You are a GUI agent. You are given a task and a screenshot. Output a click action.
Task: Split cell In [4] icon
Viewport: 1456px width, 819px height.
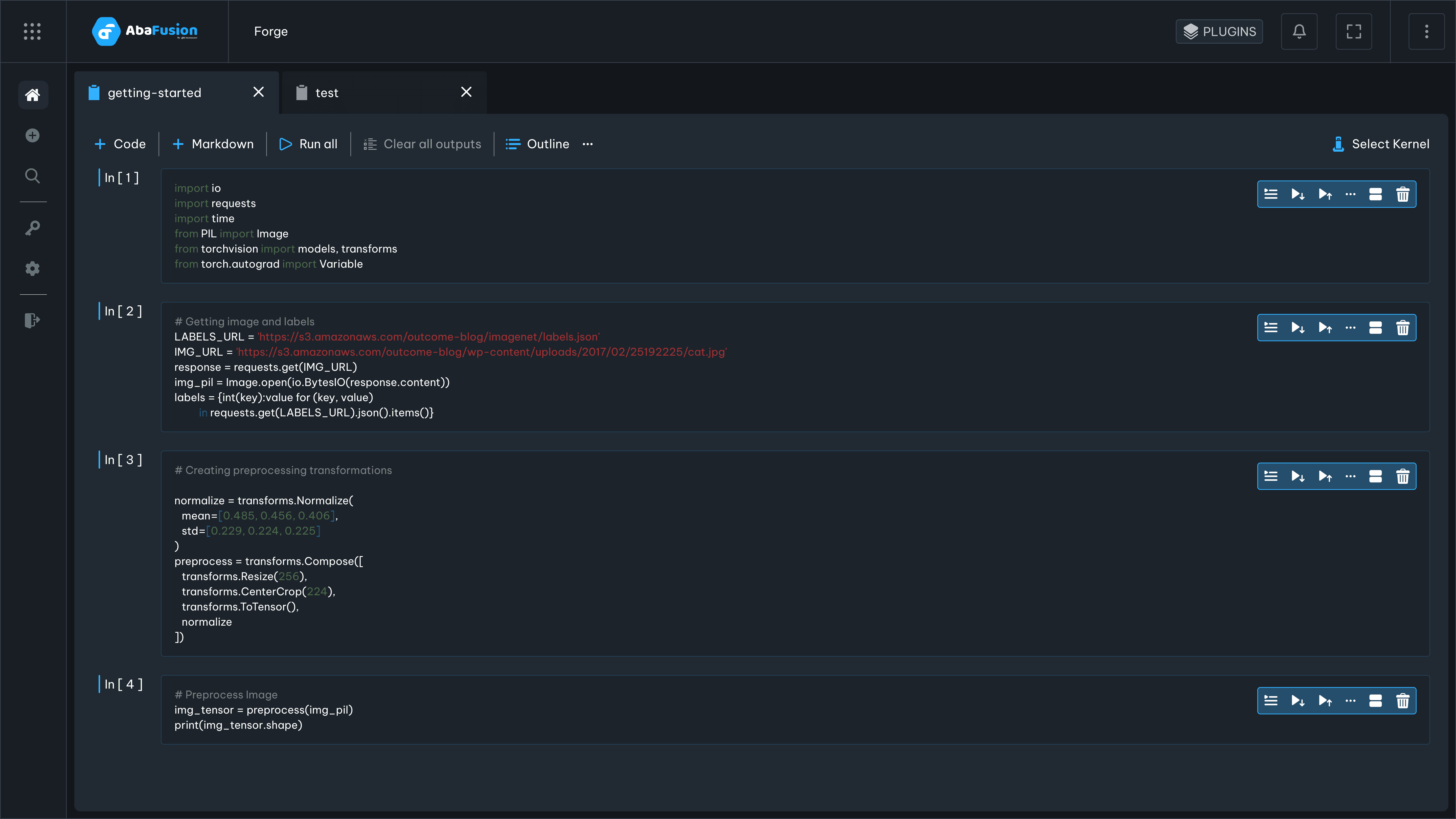point(1375,701)
